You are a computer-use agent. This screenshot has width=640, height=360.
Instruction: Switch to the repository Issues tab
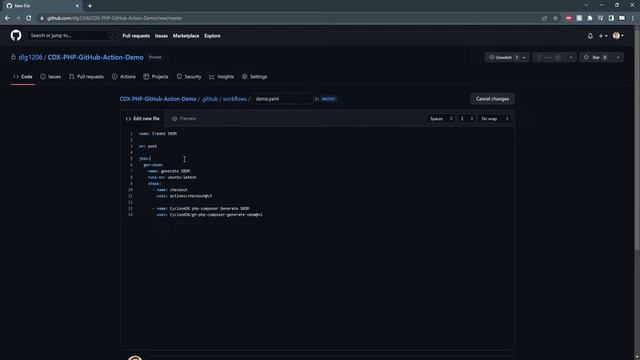(51, 77)
